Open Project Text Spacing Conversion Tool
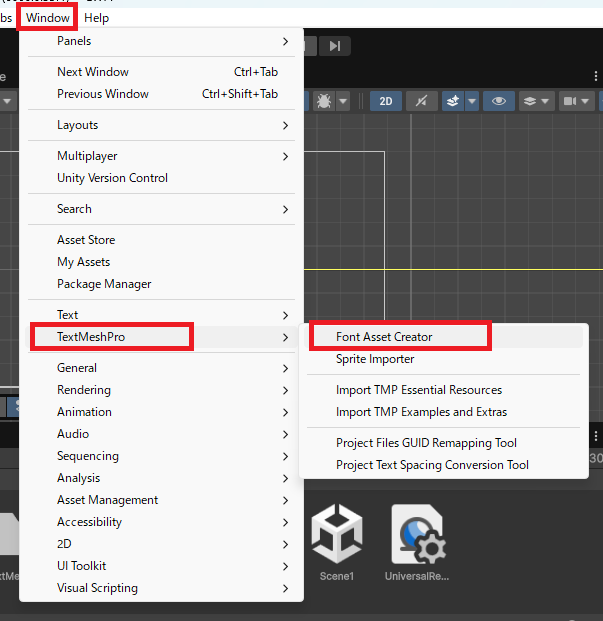The image size is (603, 621). [443, 465]
